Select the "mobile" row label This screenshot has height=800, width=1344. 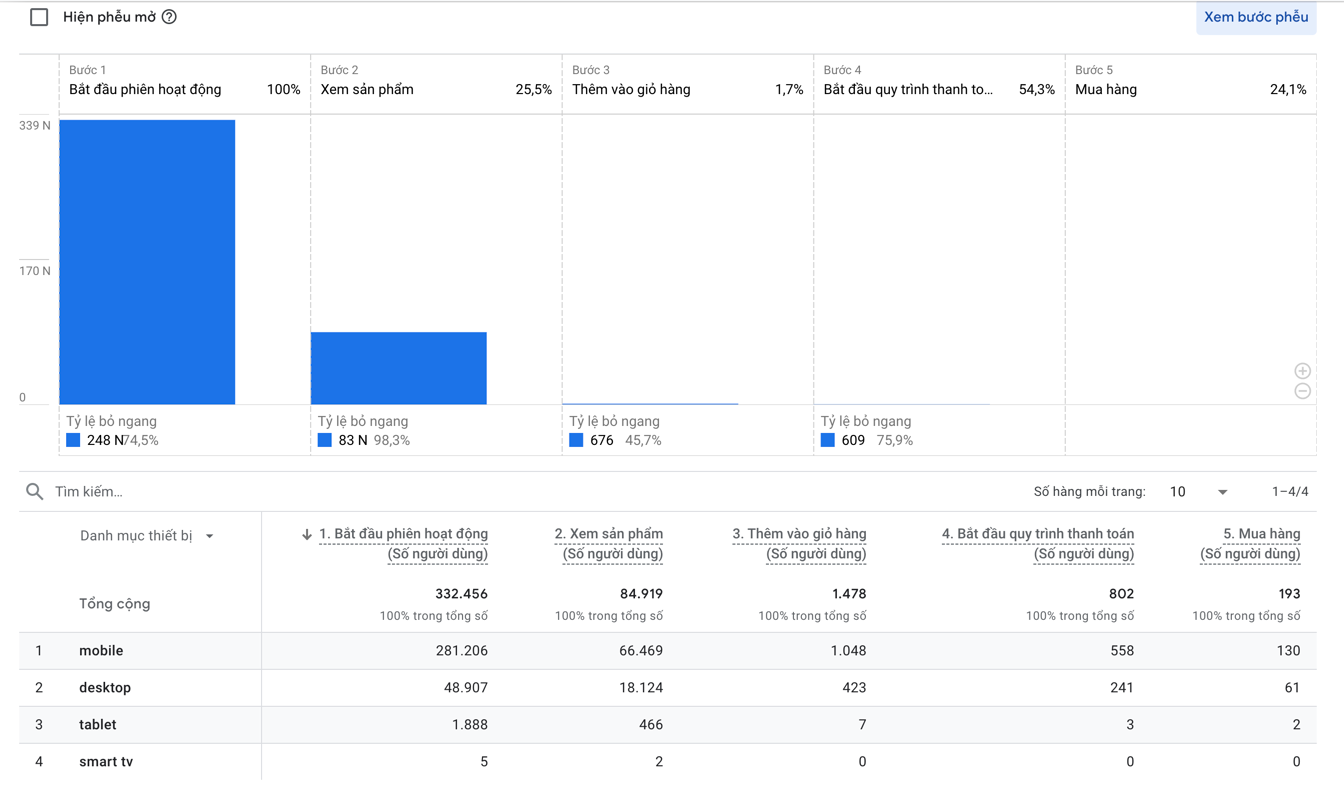[101, 651]
